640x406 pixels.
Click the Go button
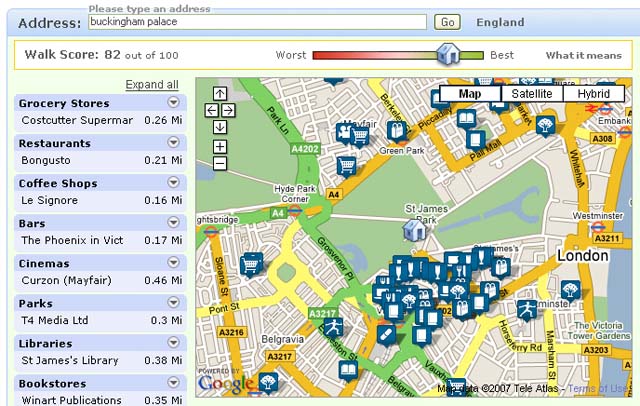[x=447, y=22]
